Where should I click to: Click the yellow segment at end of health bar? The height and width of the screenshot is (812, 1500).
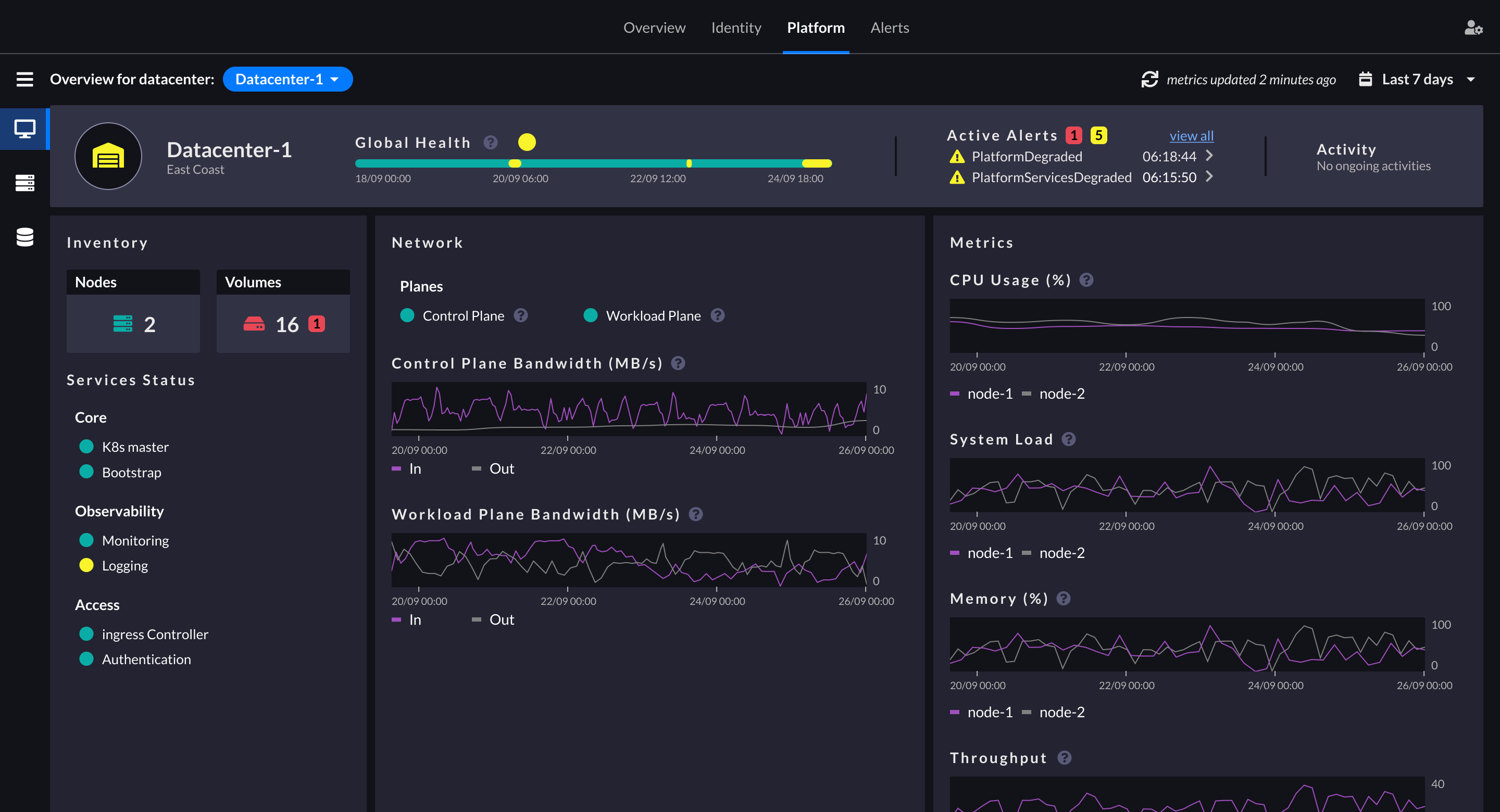tap(817, 163)
